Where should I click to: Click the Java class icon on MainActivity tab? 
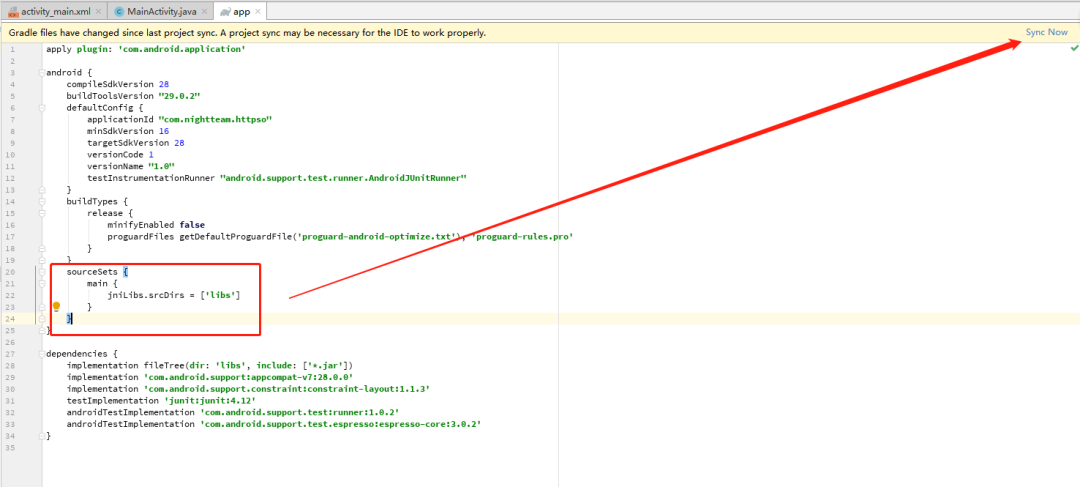(119, 12)
